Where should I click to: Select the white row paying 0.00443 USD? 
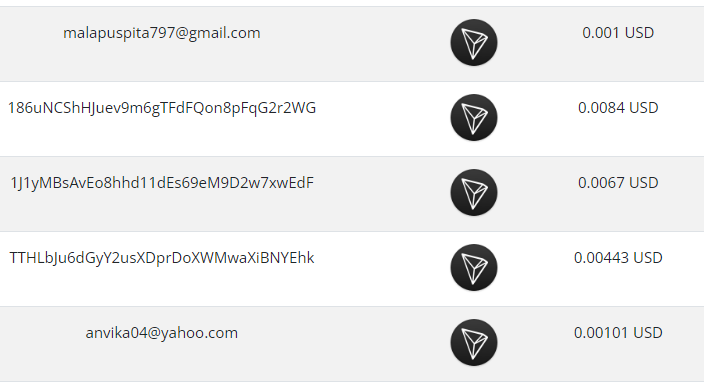pos(352,269)
